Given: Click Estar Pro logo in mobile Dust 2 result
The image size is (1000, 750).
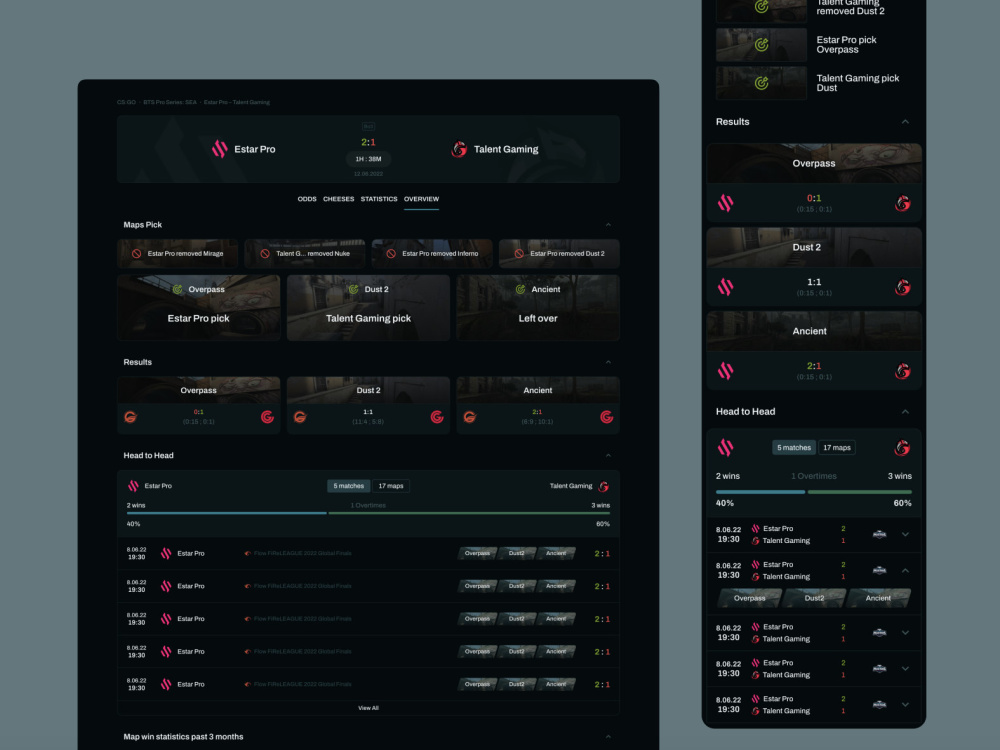Looking at the screenshot, I should point(725,287).
